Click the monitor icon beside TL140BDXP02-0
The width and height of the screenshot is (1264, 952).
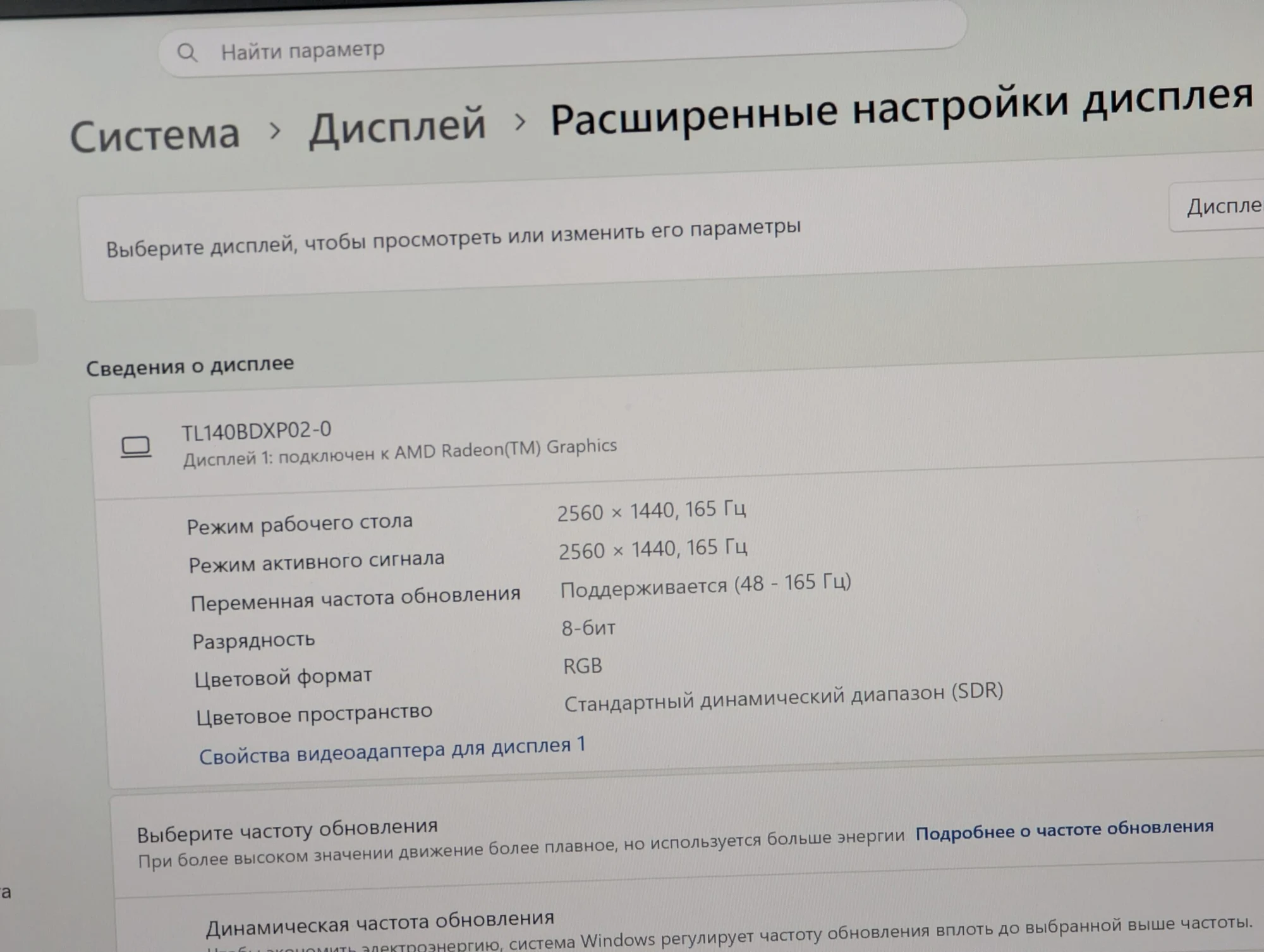point(136,447)
